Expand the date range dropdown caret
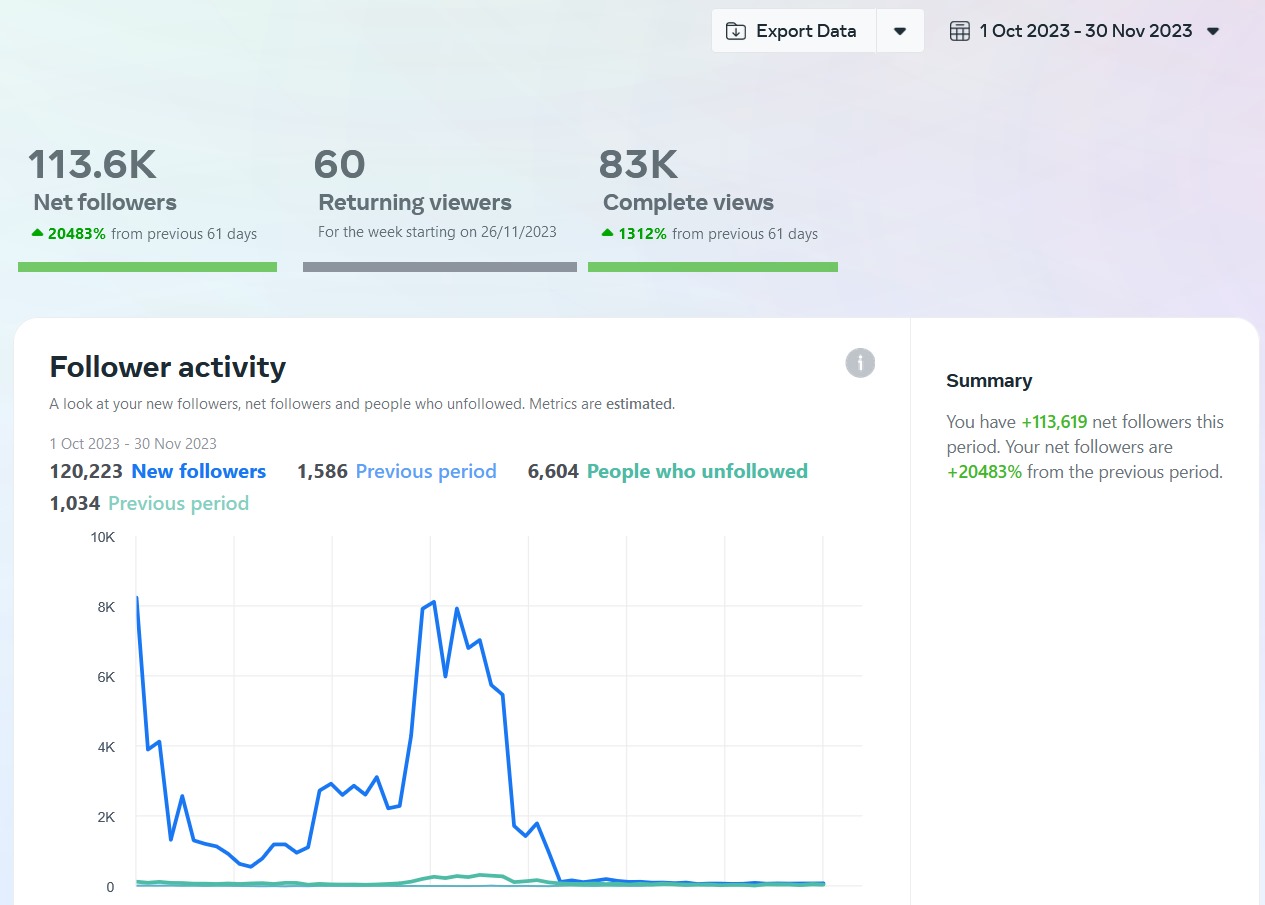 point(1213,31)
